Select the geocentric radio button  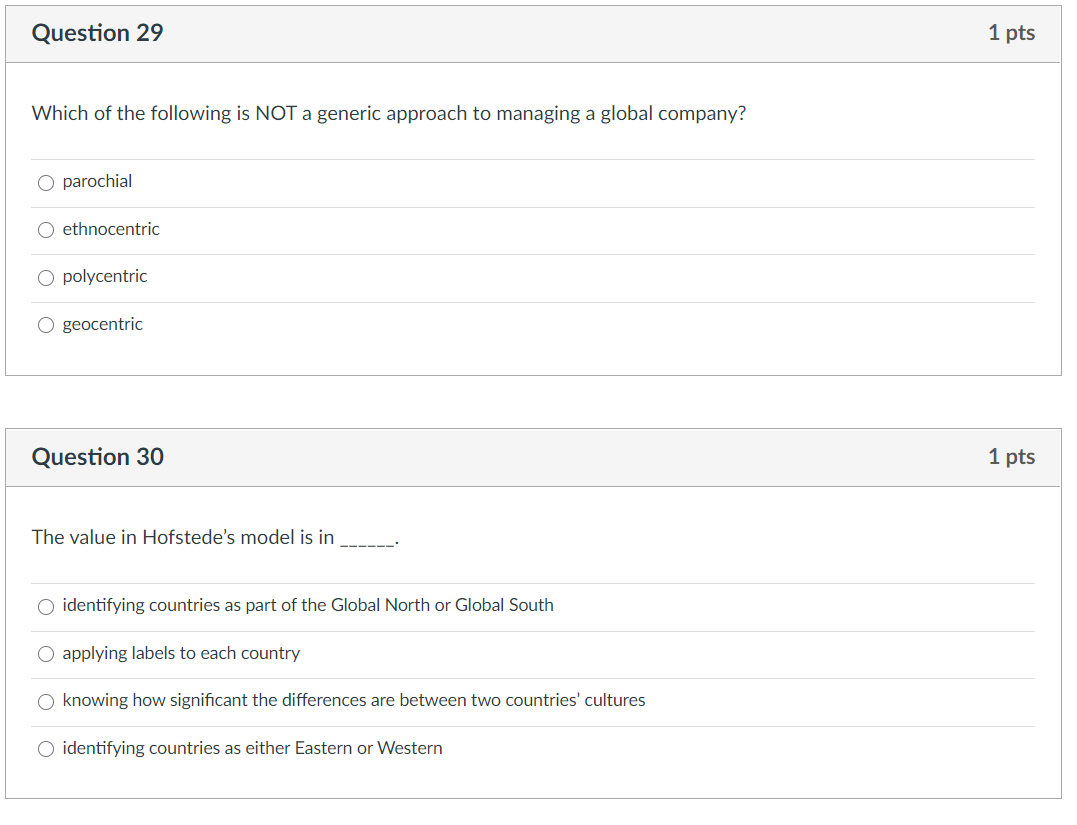[46, 325]
